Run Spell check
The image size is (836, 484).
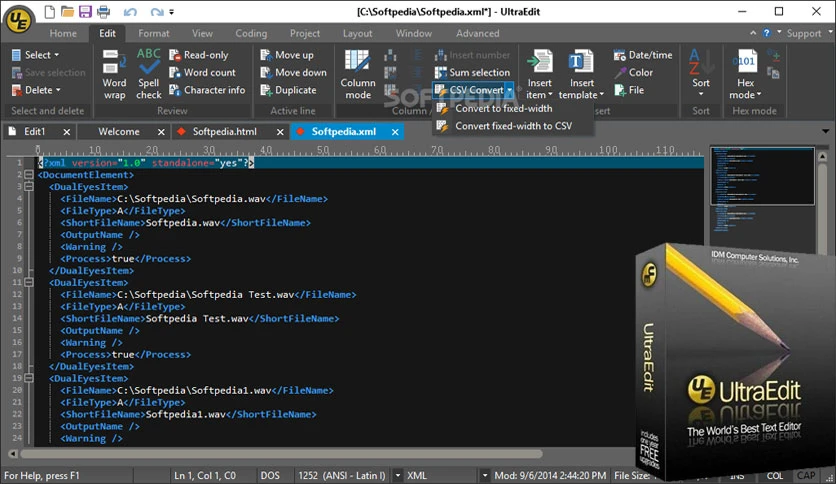coord(148,74)
